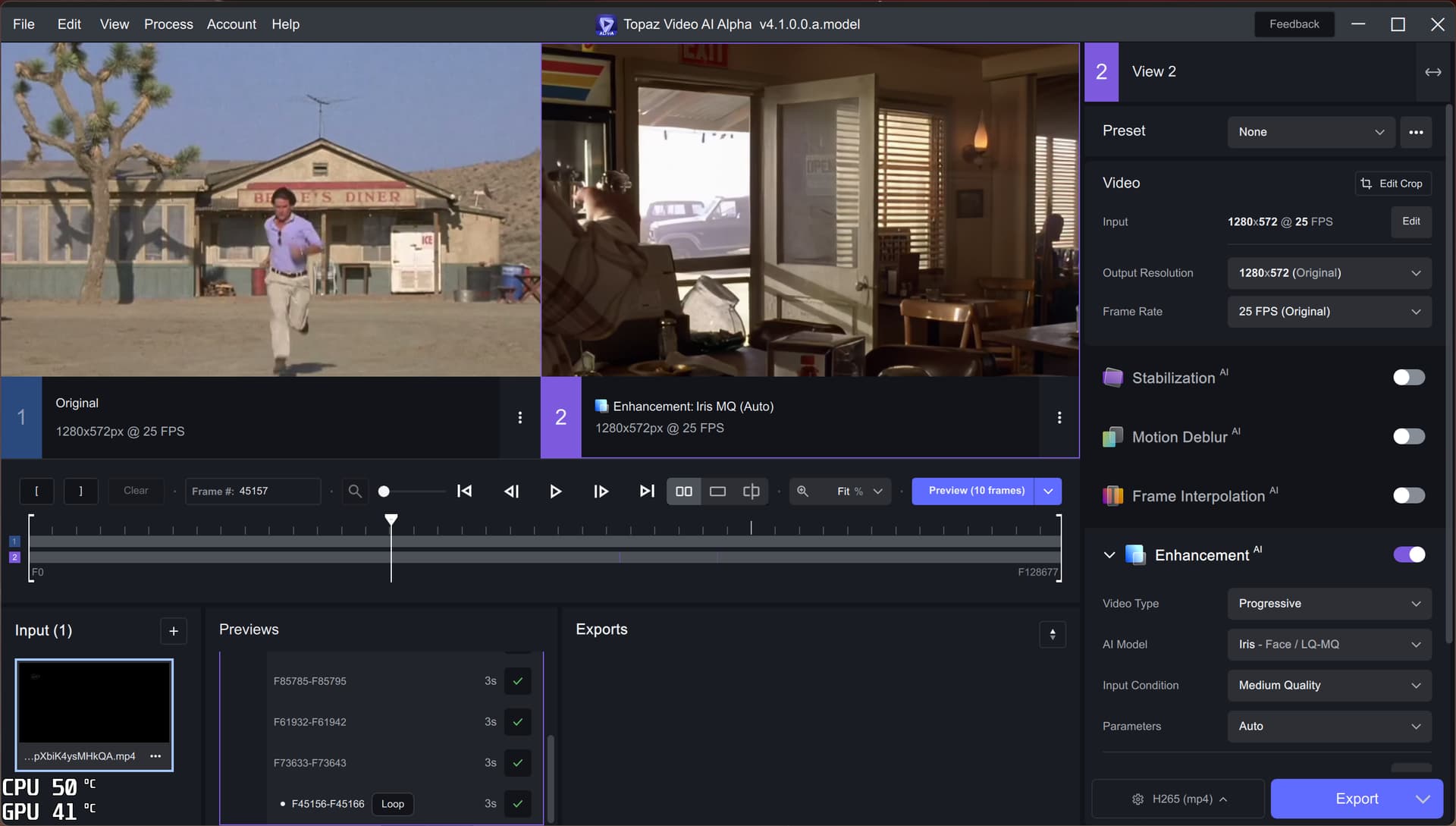
Task: Select the single view layout icon
Action: coord(717,492)
